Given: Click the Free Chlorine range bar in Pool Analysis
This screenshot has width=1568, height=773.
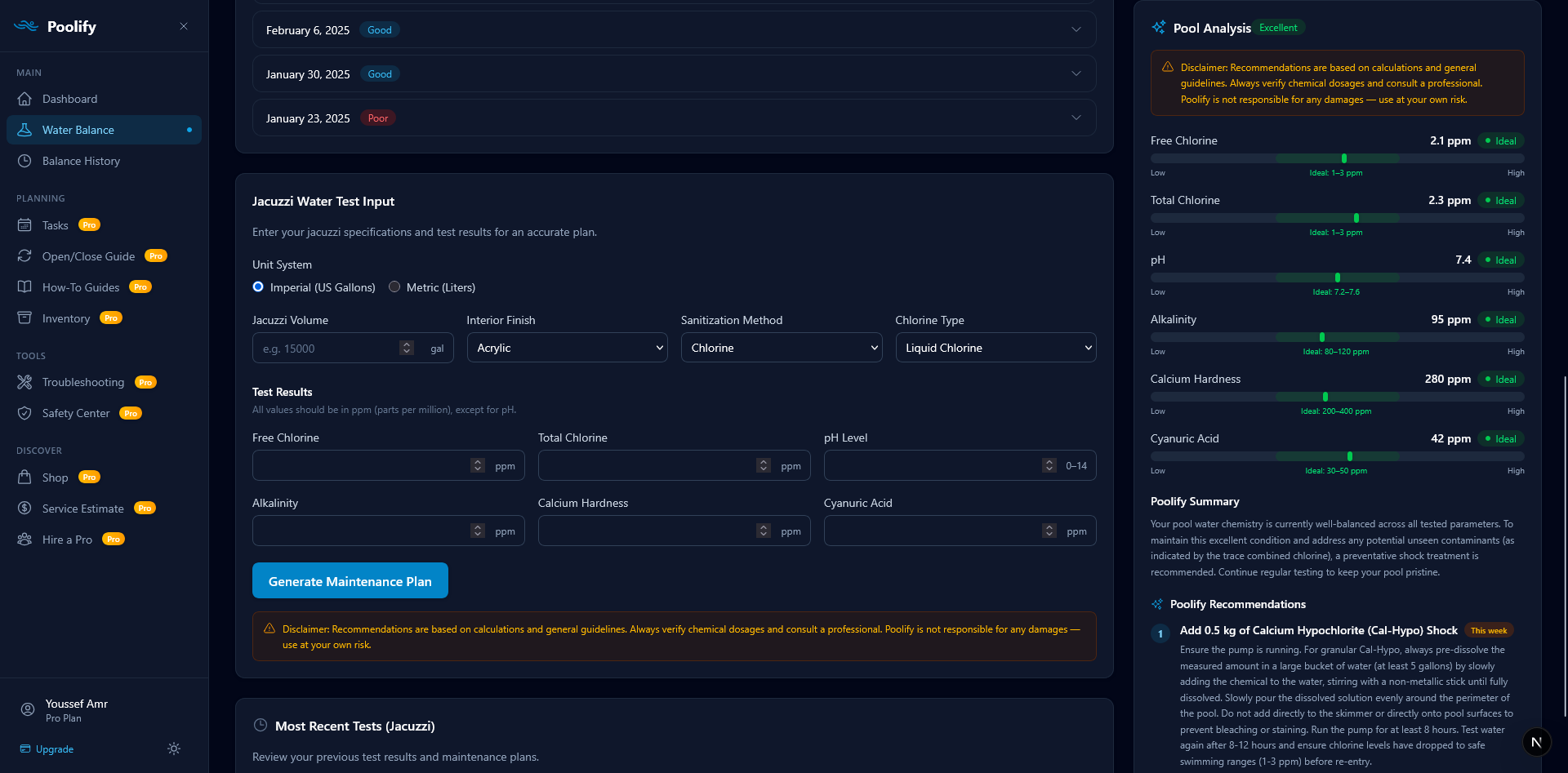Looking at the screenshot, I should point(1337,158).
